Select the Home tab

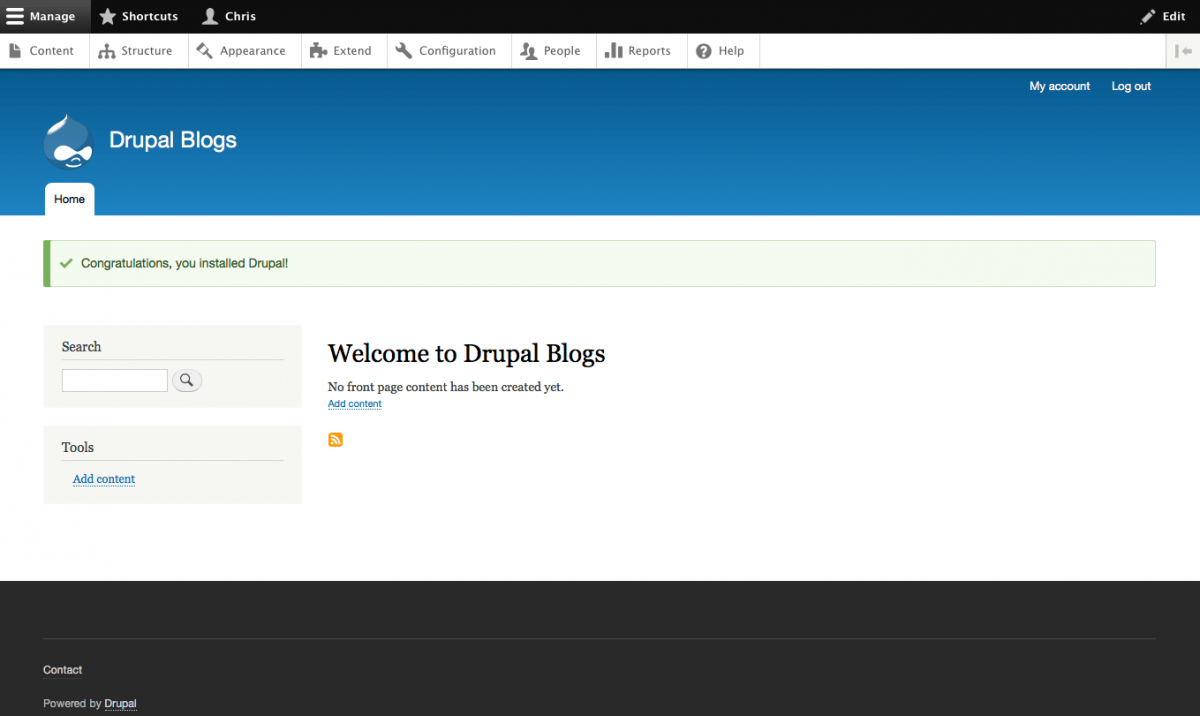coord(69,199)
